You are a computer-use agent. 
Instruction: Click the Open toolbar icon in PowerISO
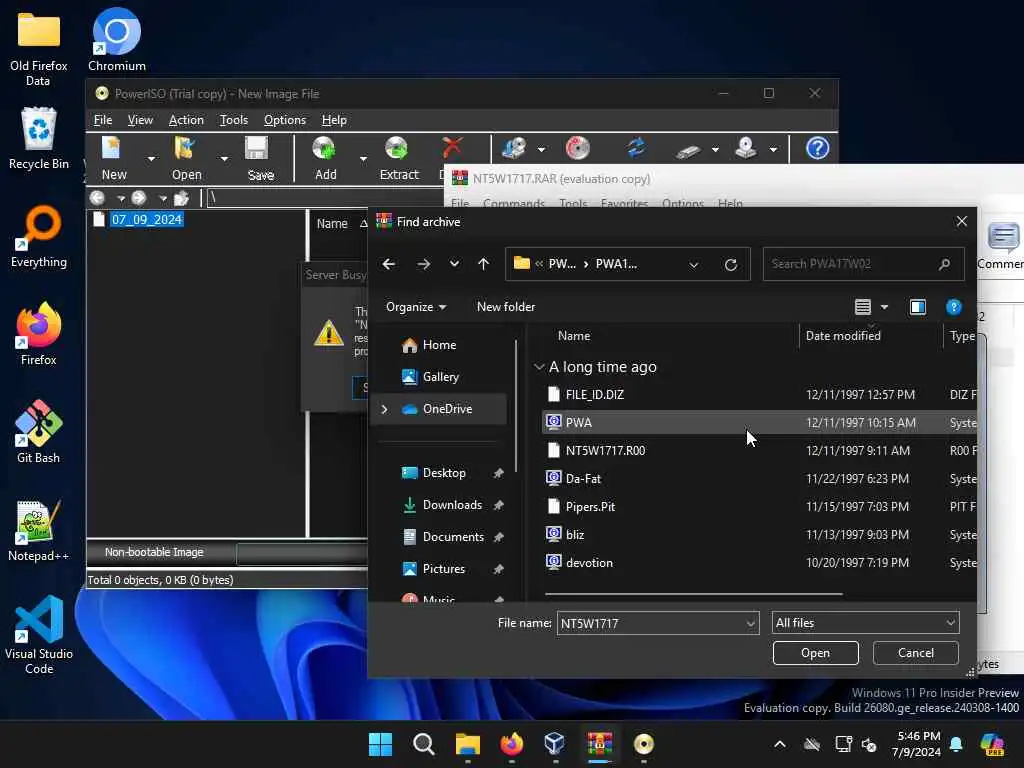185,149
